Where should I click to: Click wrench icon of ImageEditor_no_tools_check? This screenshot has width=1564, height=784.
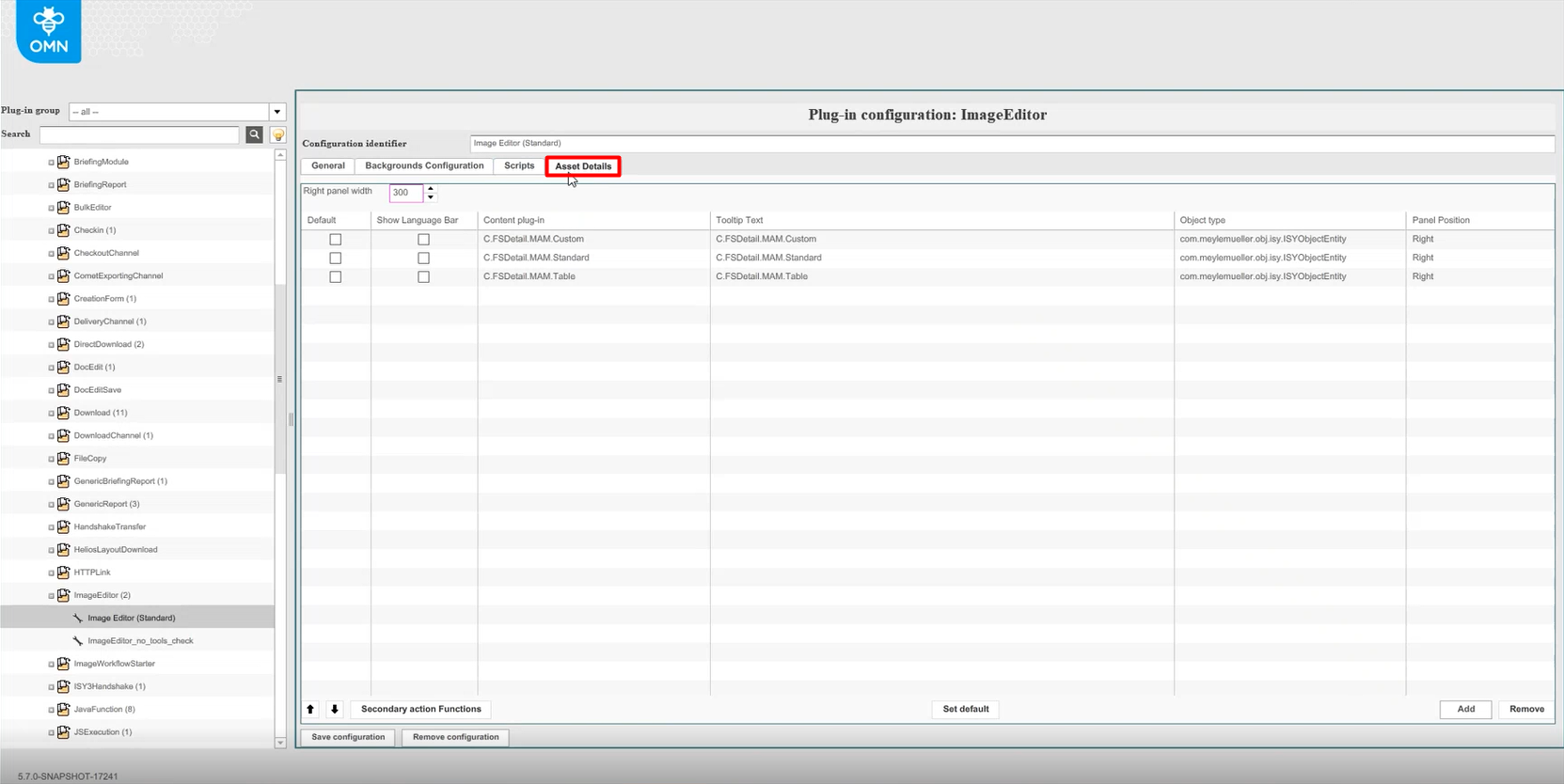pos(78,640)
